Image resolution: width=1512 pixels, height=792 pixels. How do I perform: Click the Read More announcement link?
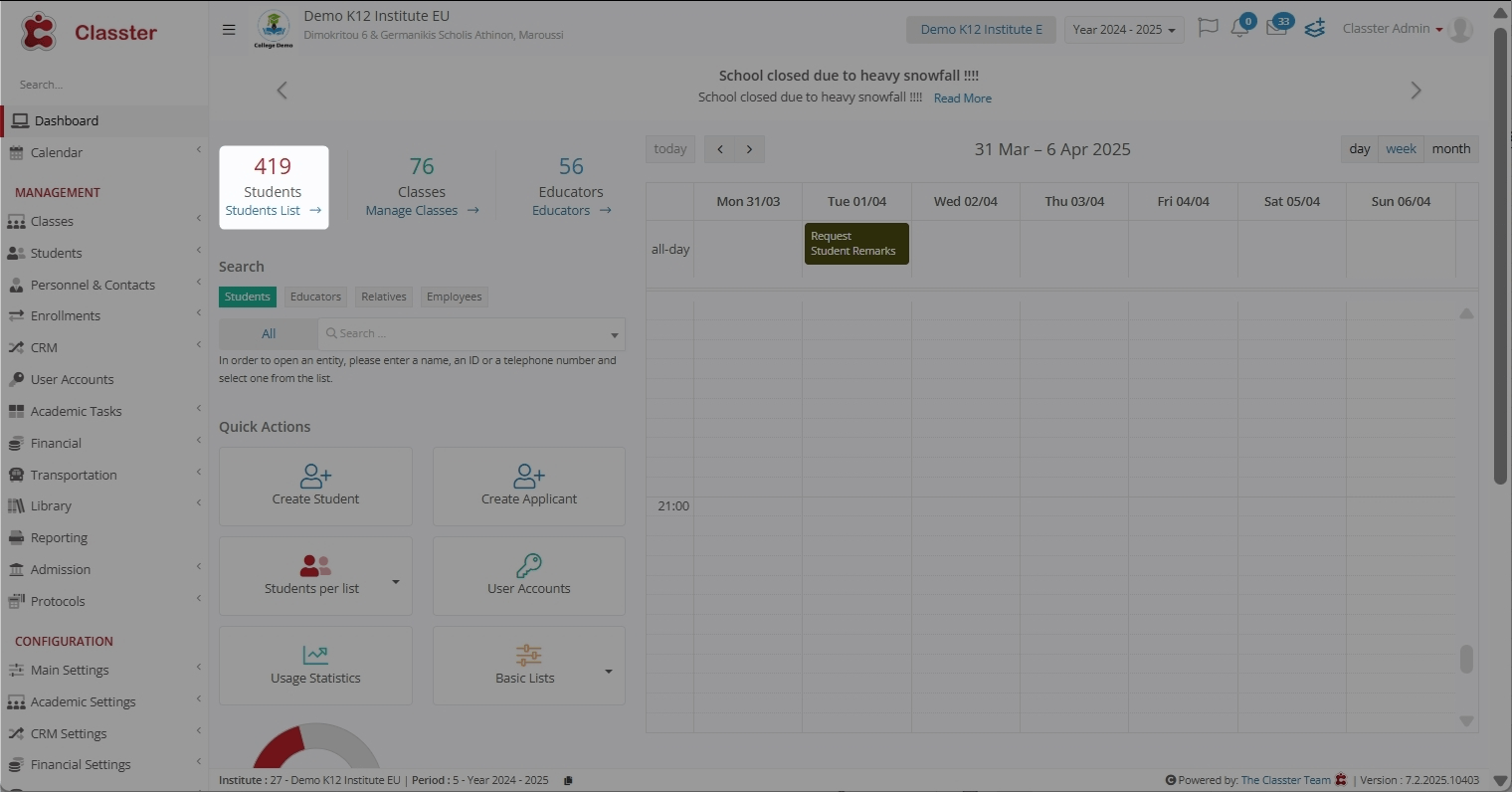[x=962, y=99]
